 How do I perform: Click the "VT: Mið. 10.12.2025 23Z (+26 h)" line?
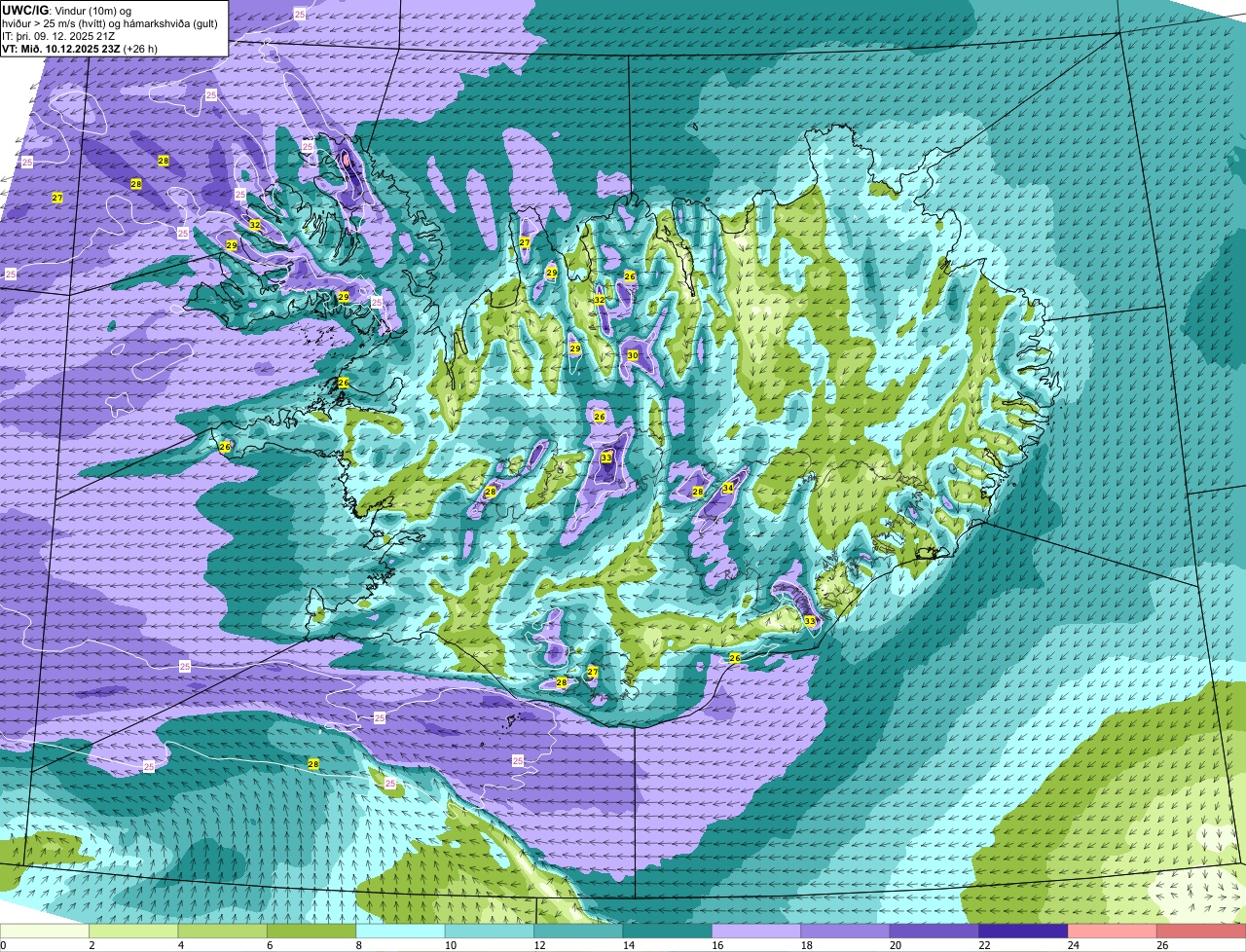(x=80, y=48)
